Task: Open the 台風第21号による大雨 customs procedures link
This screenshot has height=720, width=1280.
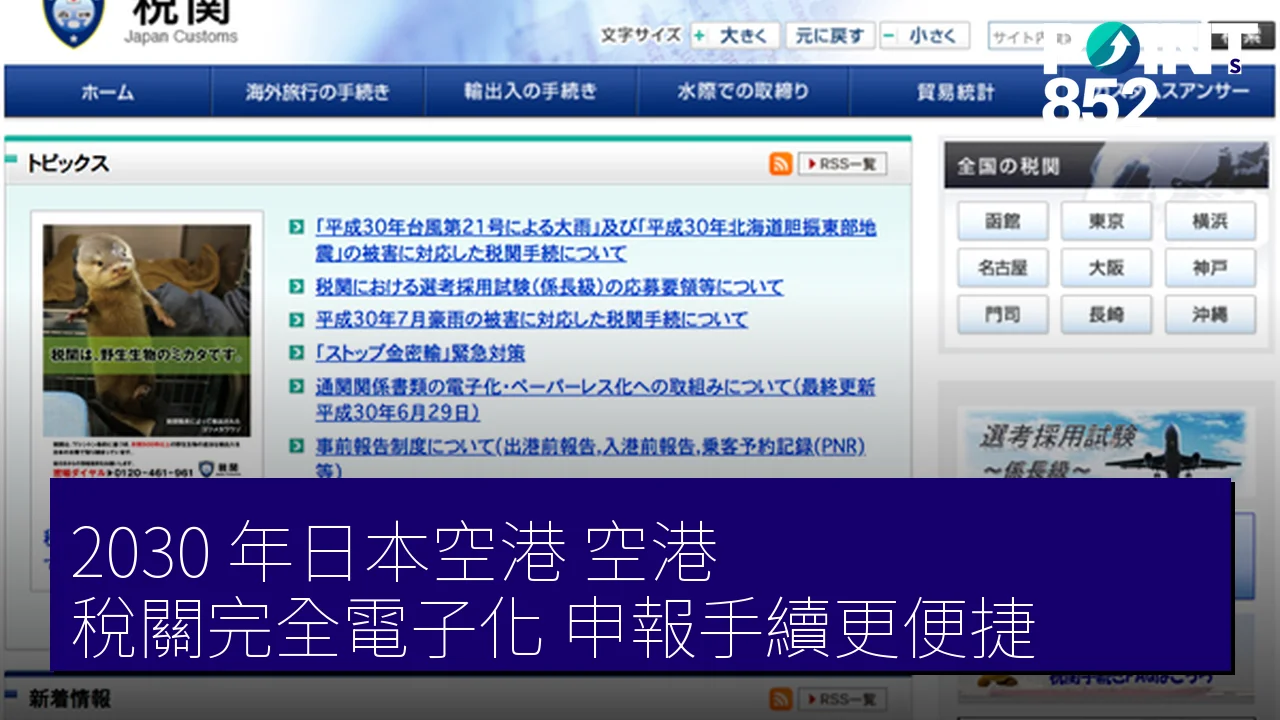Action: coord(595,240)
